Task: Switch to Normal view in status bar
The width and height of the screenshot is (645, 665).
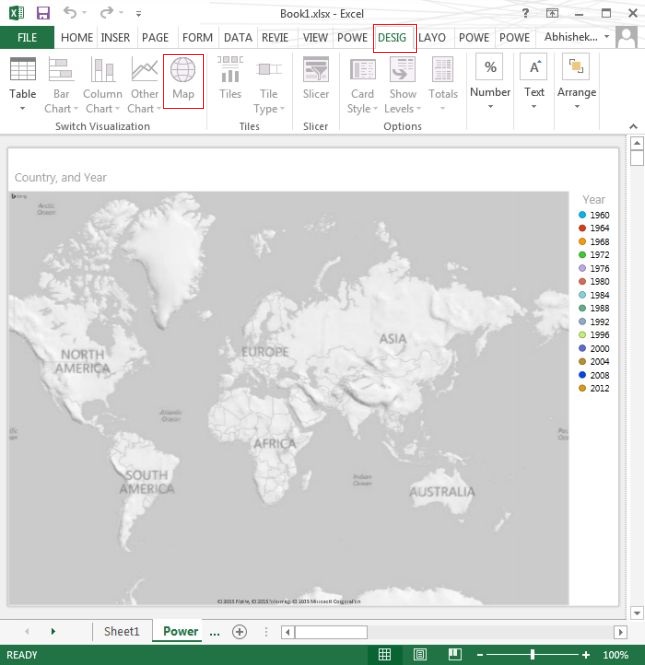Action: pos(384,655)
